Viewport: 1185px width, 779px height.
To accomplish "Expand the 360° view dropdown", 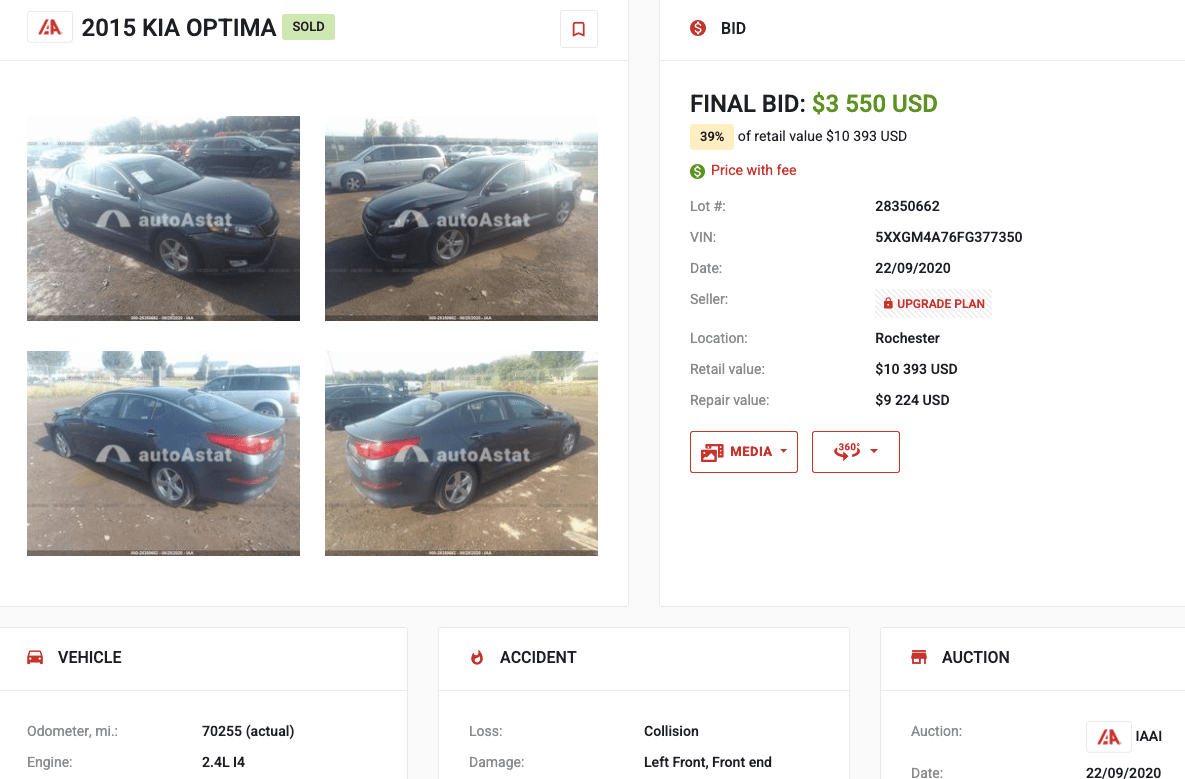I will pos(855,452).
